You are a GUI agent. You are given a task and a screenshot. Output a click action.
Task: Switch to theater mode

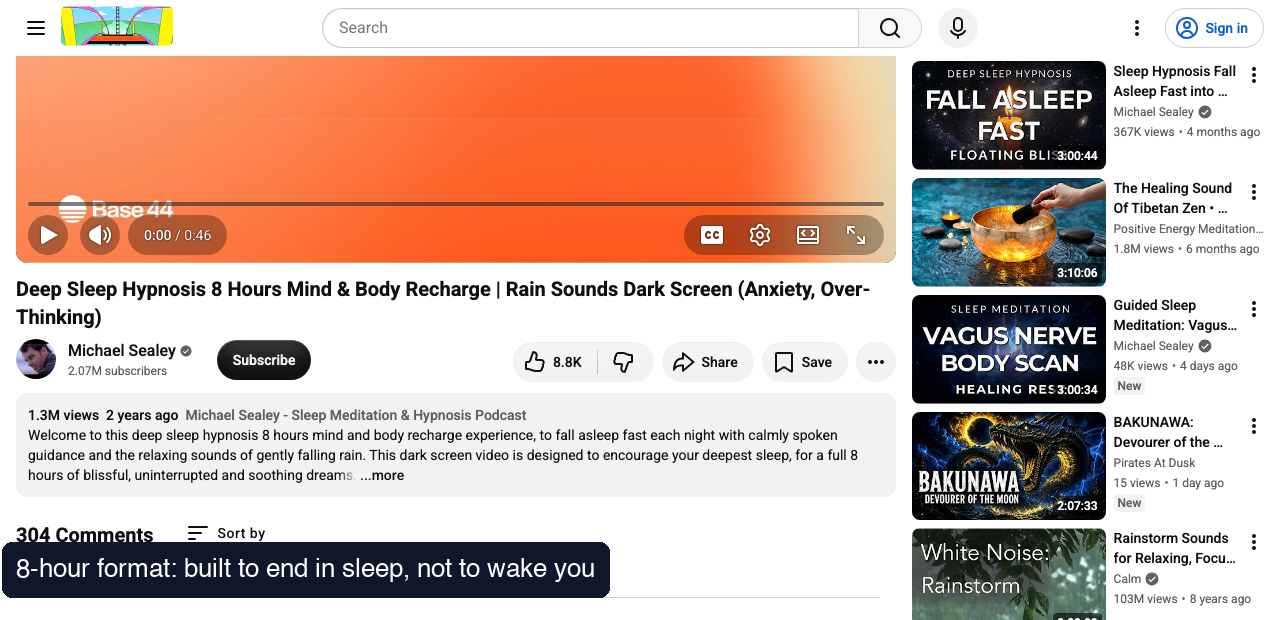click(808, 235)
